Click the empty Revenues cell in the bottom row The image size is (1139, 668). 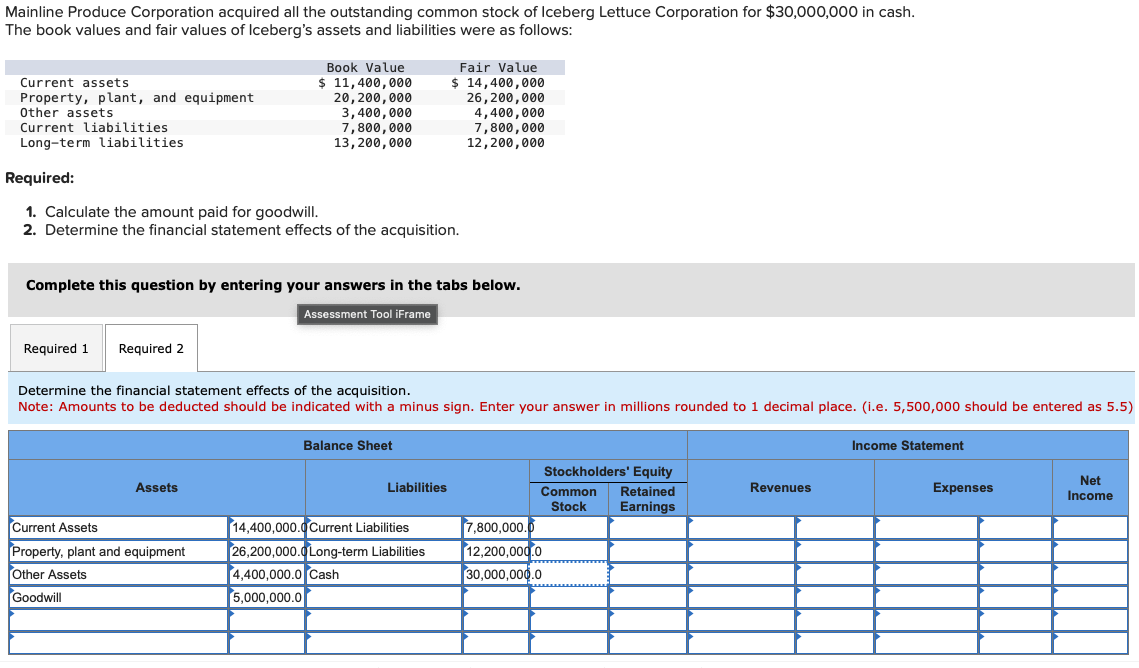(740, 643)
